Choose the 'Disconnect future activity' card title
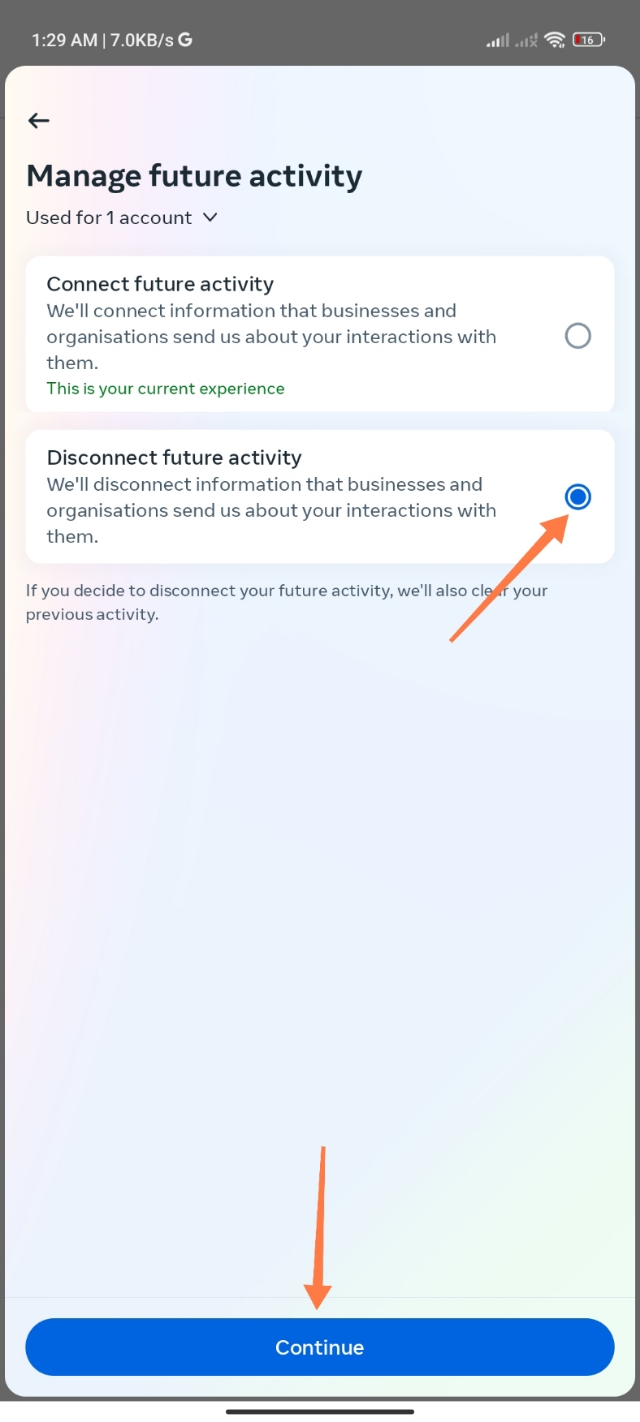The image size is (640, 1422). pos(174,458)
